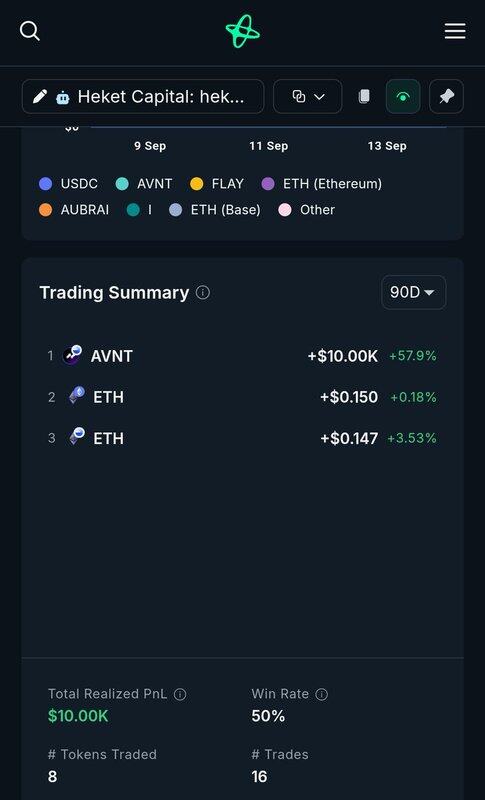The image size is (485, 800).
Task: Expand the chain selector dropdown
Action: (x=308, y=96)
